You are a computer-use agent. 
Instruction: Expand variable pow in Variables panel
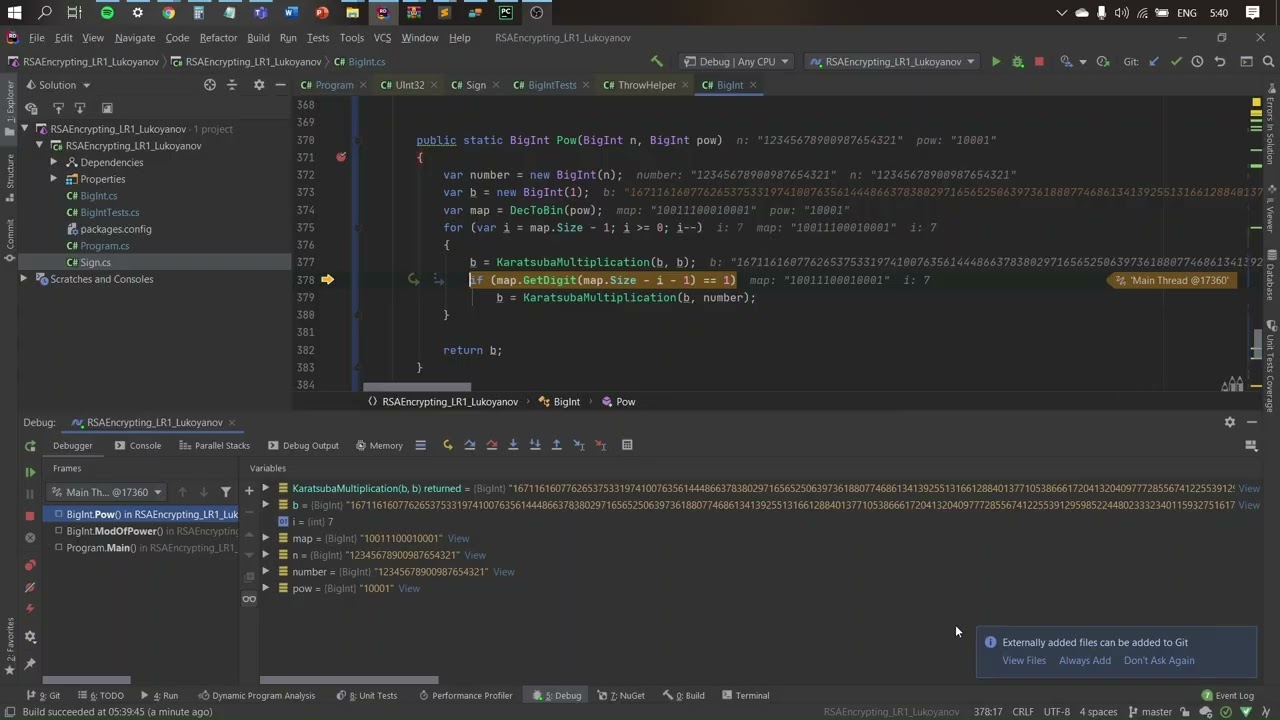(266, 588)
